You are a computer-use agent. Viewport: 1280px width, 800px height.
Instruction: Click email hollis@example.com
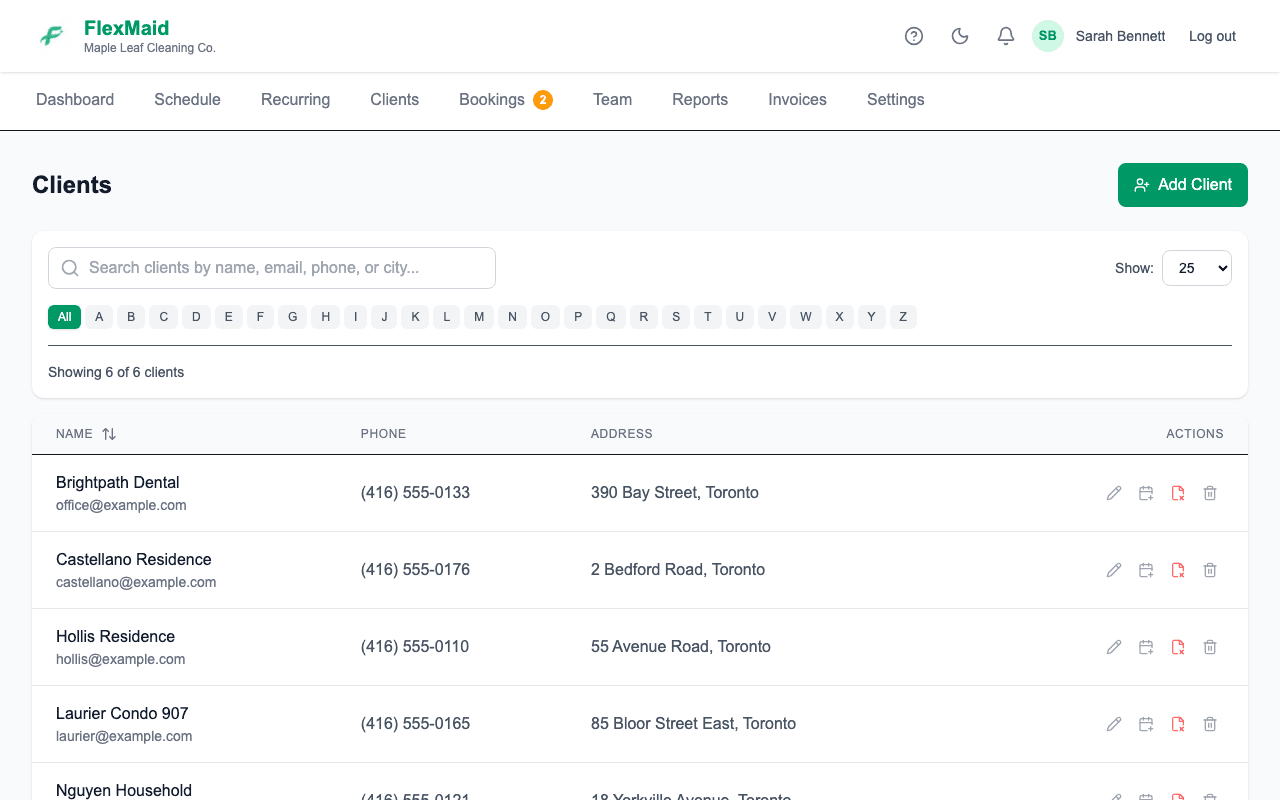click(121, 659)
